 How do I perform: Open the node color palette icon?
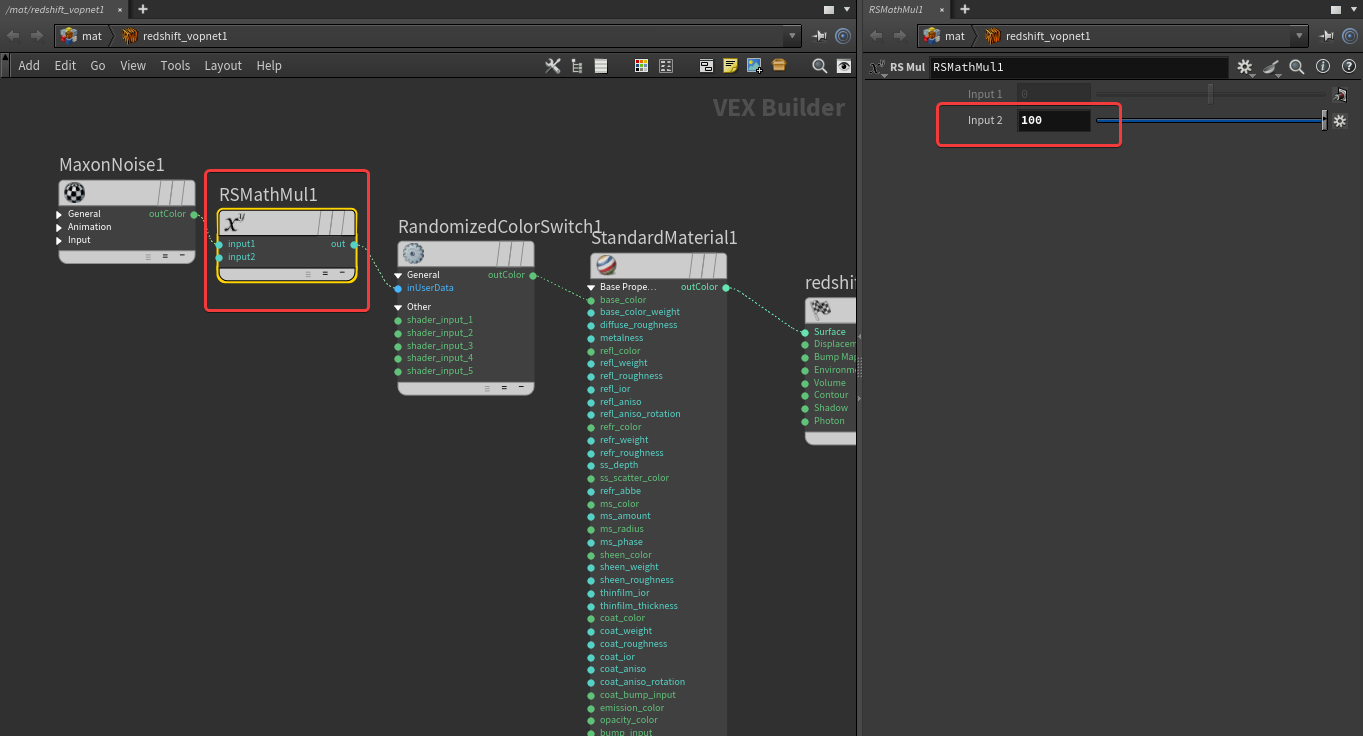tap(642, 66)
